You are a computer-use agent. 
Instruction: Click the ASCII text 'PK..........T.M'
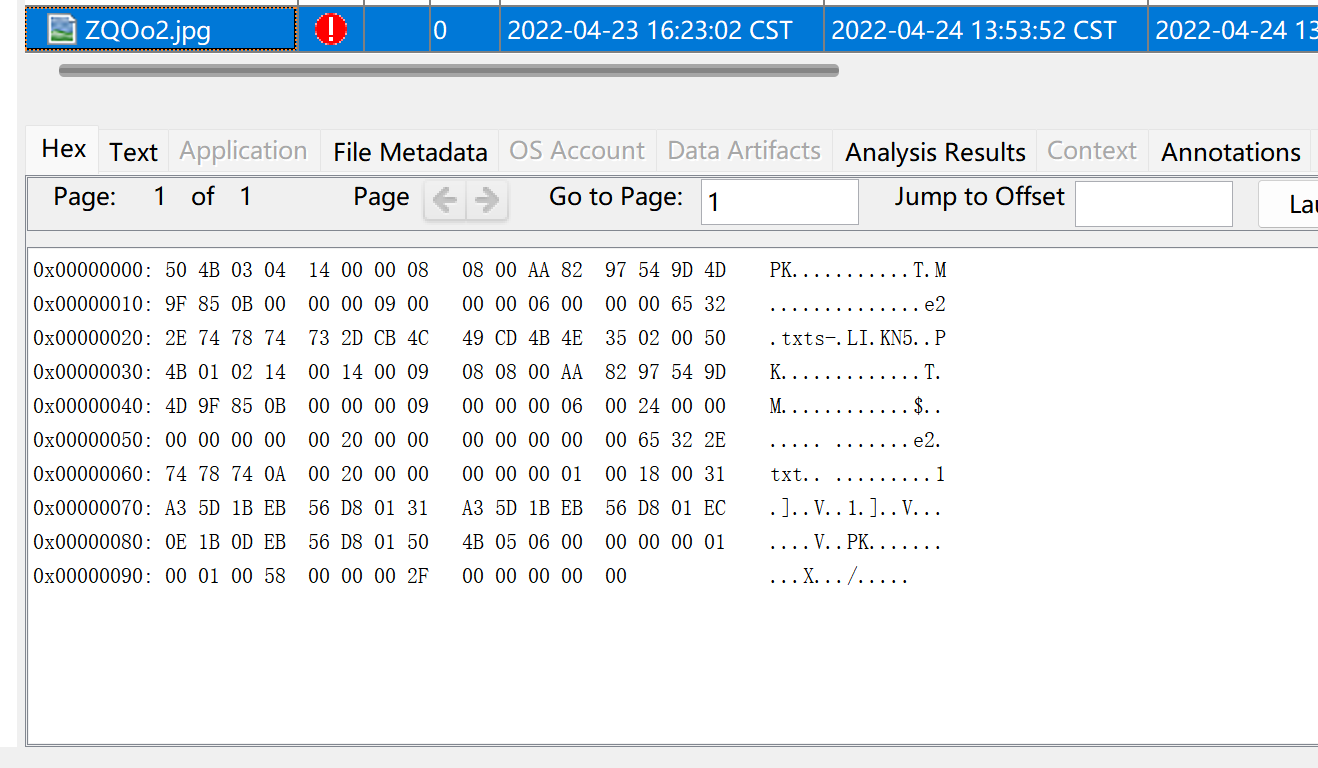click(858, 270)
